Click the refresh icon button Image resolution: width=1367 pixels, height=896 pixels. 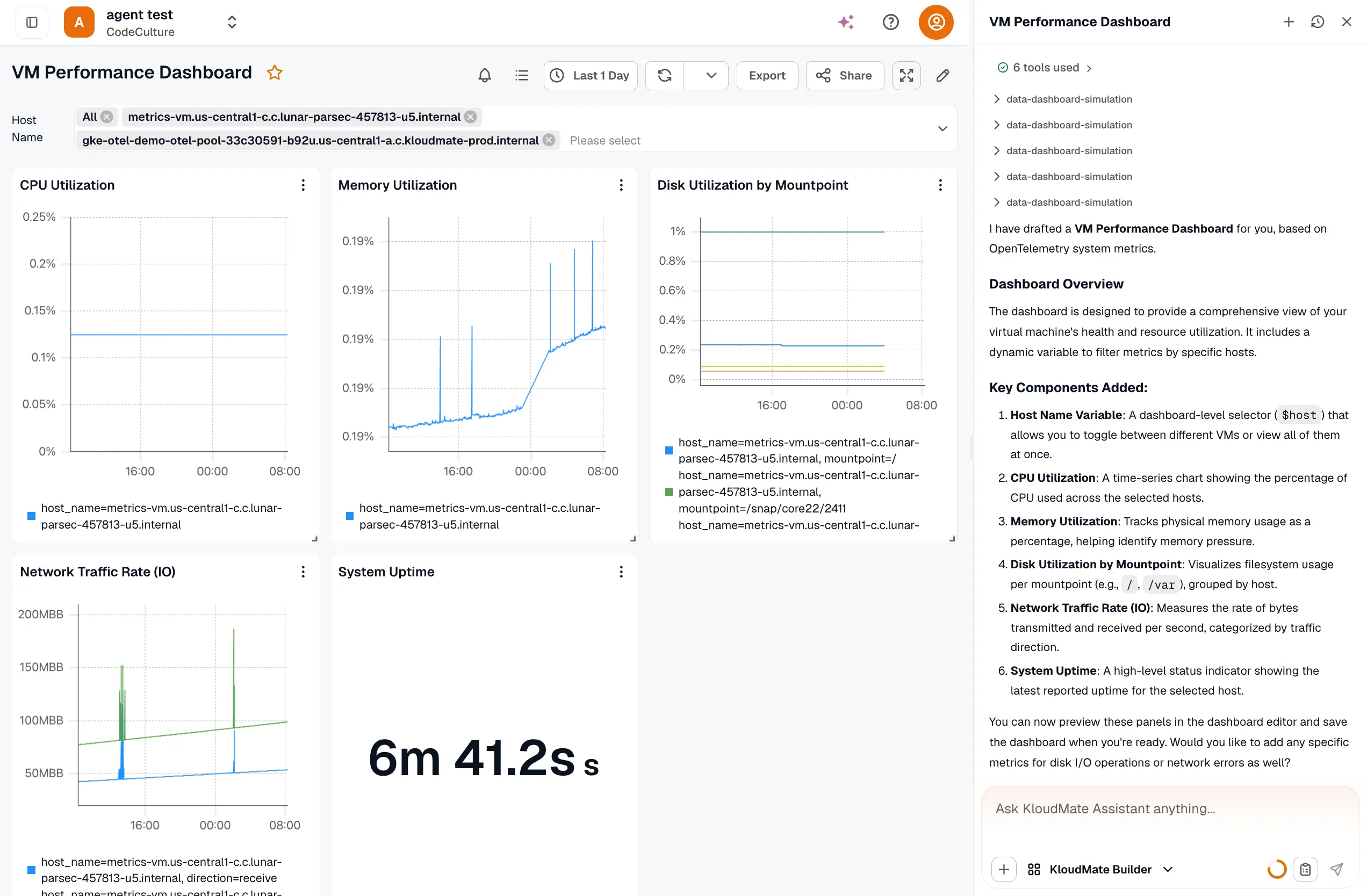[665, 75]
